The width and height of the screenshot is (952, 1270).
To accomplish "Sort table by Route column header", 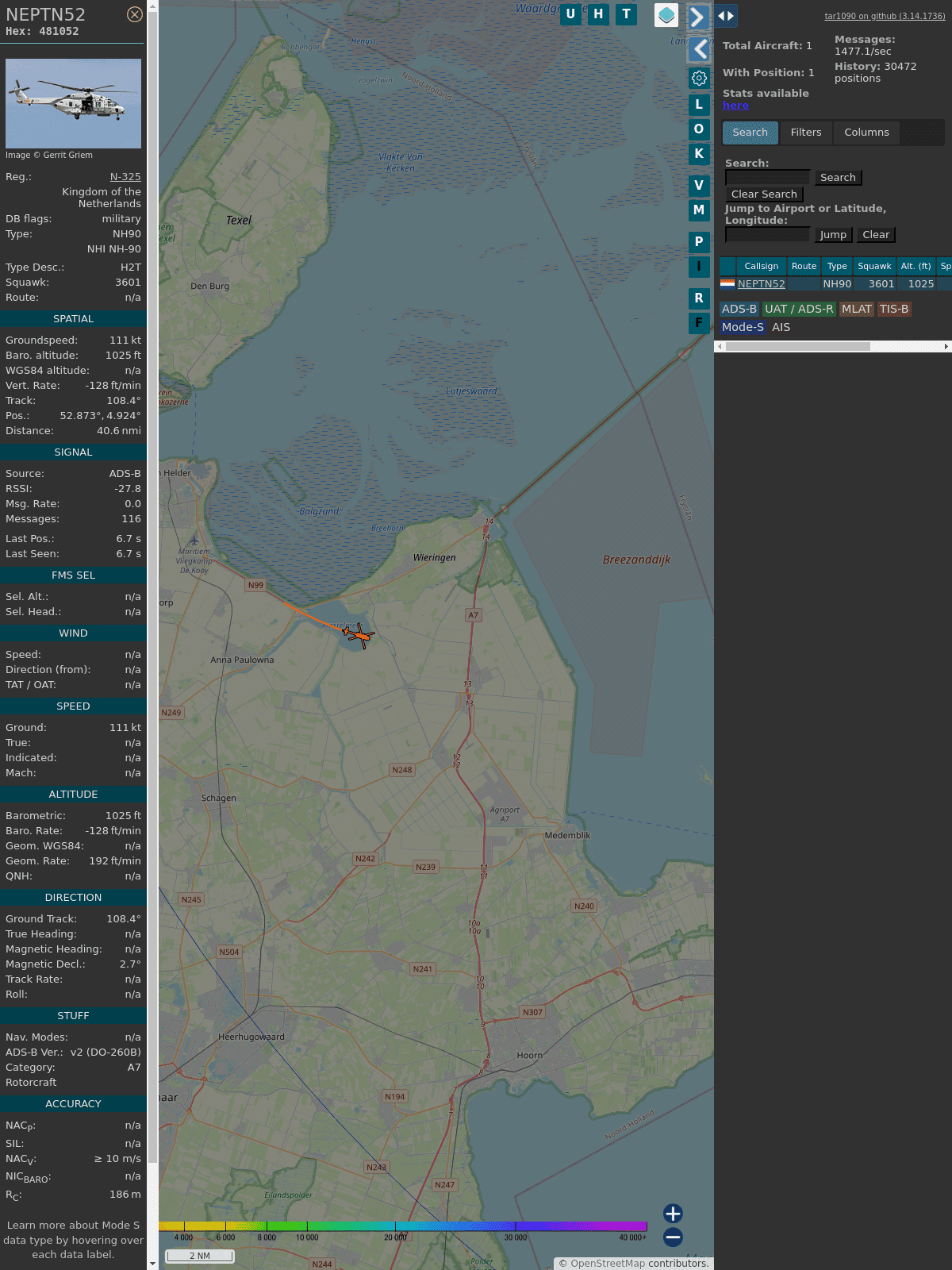I will [804, 267].
